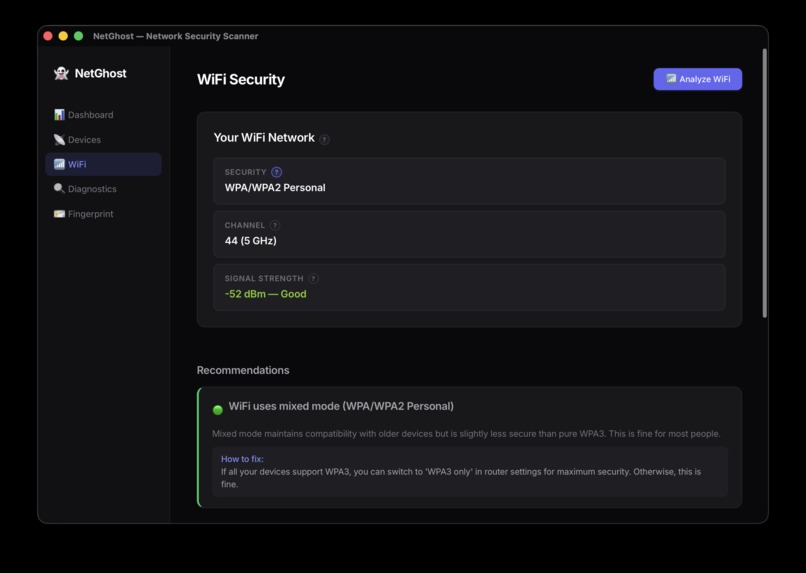Select the WiFi sidebar item
Image resolution: width=806 pixels, height=573 pixels.
coord(103,164)
